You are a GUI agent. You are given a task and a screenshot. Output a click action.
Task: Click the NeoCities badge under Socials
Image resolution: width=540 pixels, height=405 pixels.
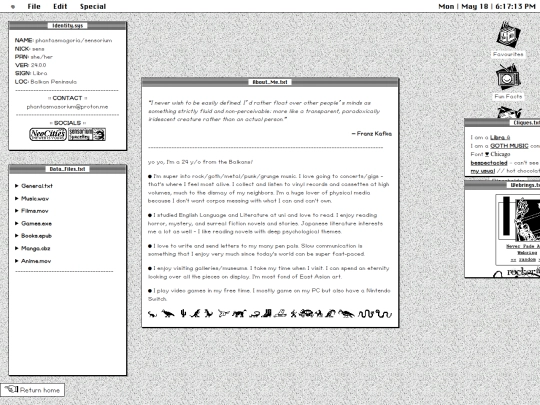point(48,134)
